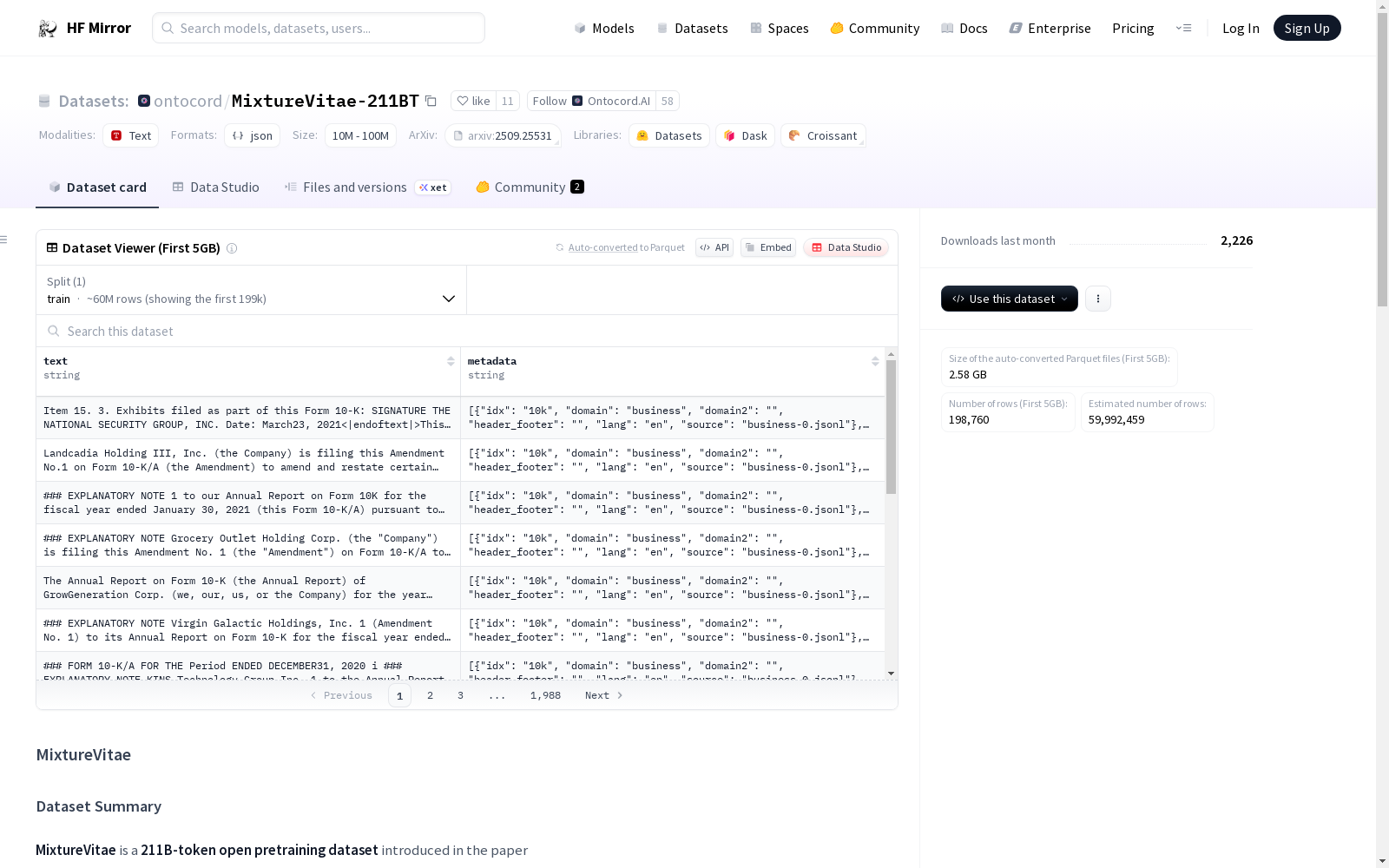The height and width of the screenshot is (868, 1389).
Task: Open the ontocord organization link
Action: [x=188, y=101]
